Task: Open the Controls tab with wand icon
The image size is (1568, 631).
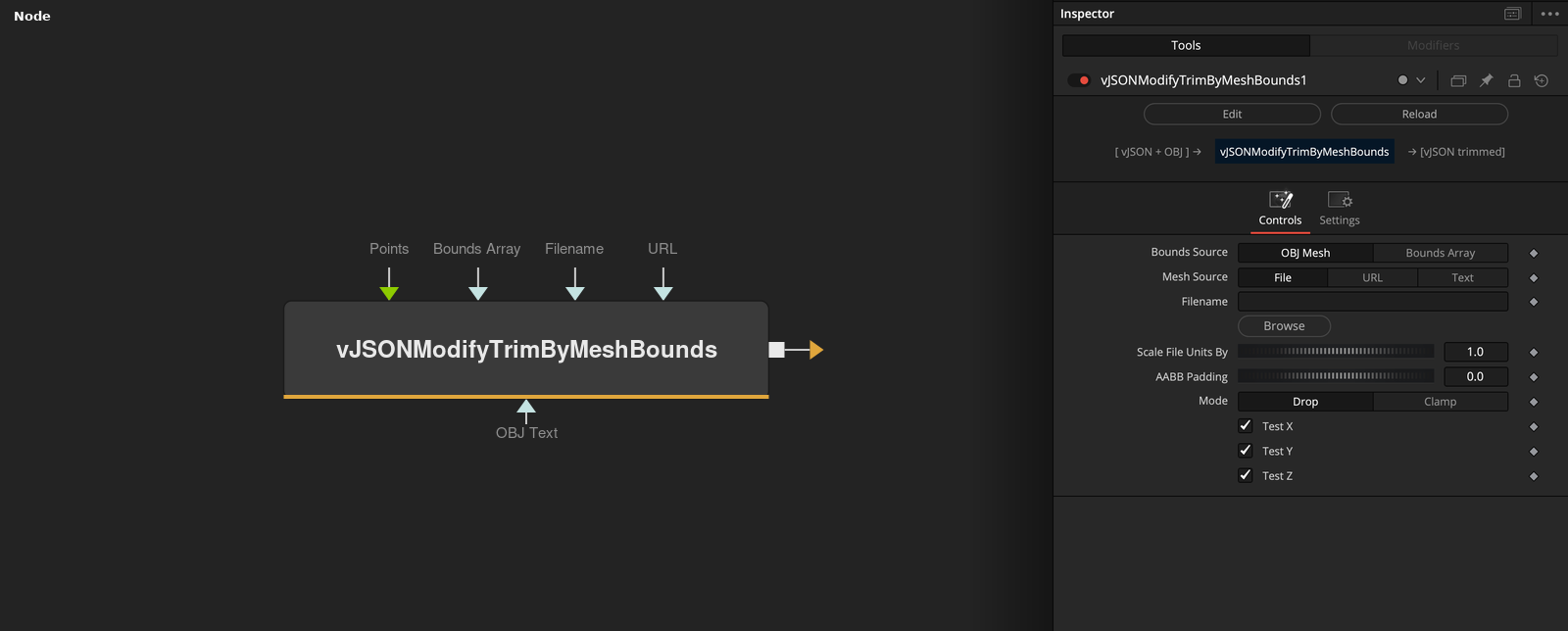Action: [1280, 209]
